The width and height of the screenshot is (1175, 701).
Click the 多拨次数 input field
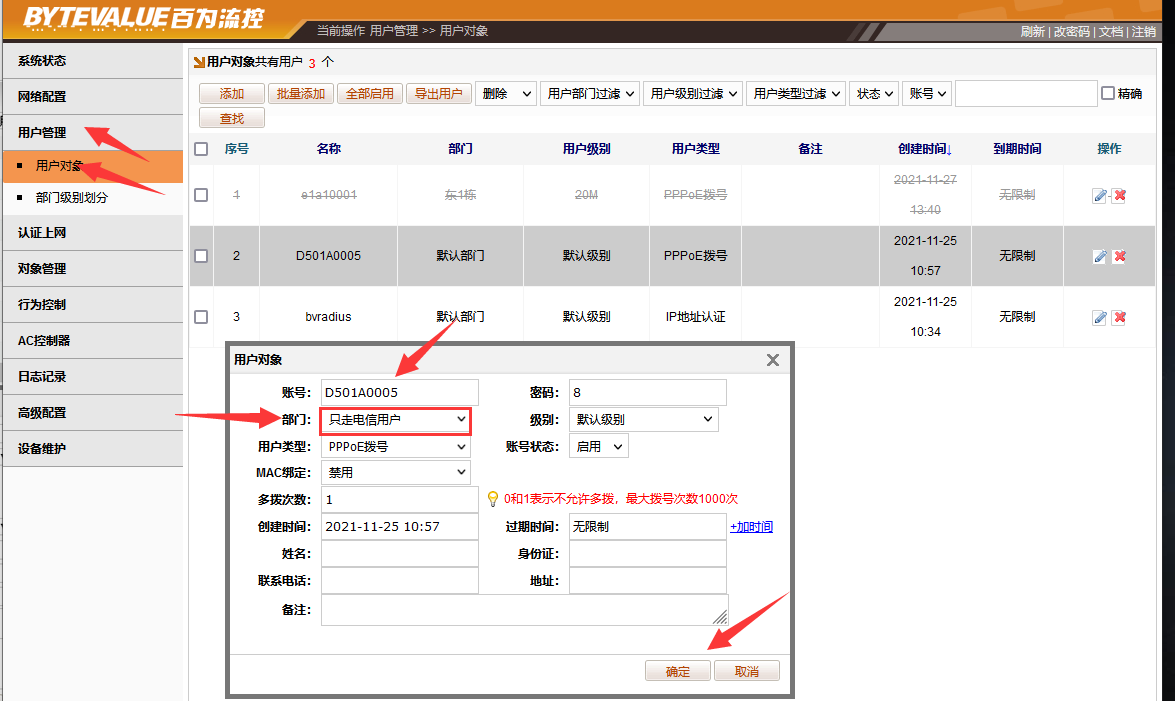(x=400, y=499)
